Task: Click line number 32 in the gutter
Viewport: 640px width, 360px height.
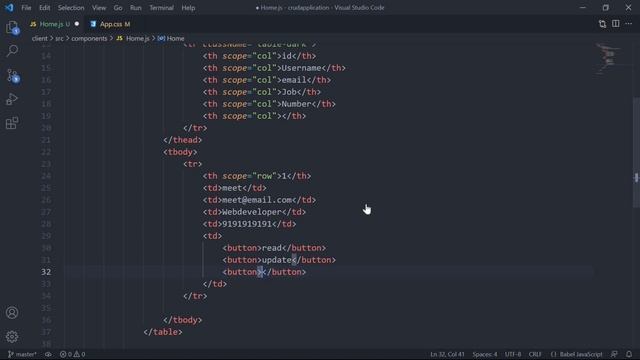Action: click(46, 272)
